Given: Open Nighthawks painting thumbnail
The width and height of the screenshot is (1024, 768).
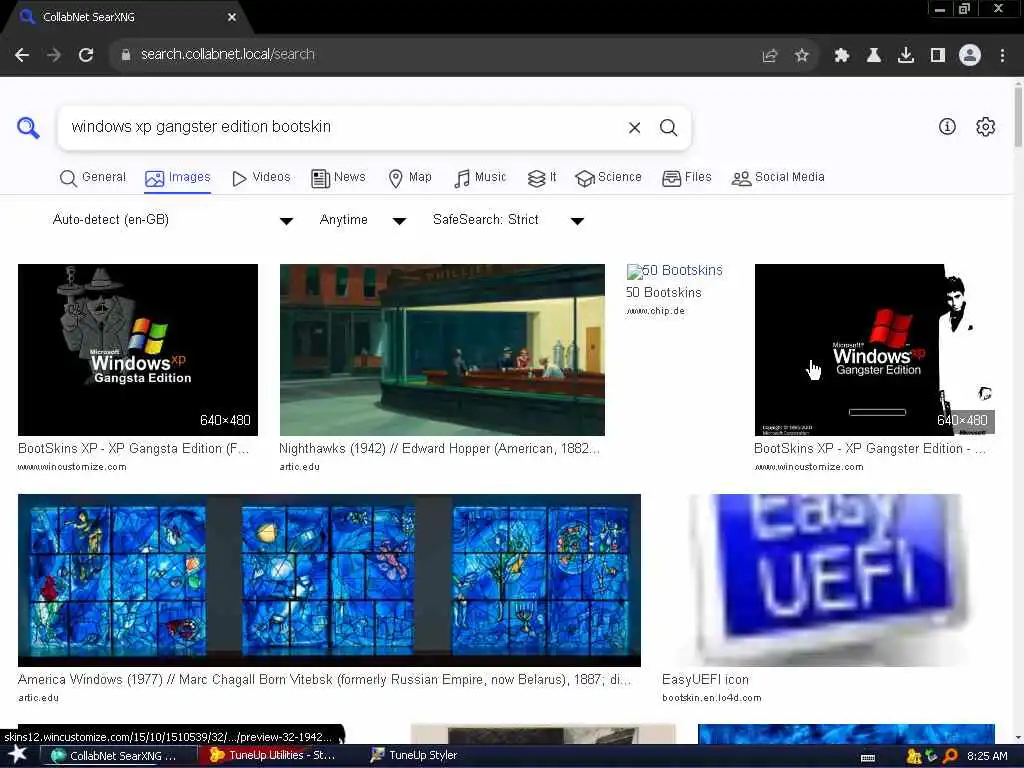Looking at the screenshot, I should (x=442, y=349).
